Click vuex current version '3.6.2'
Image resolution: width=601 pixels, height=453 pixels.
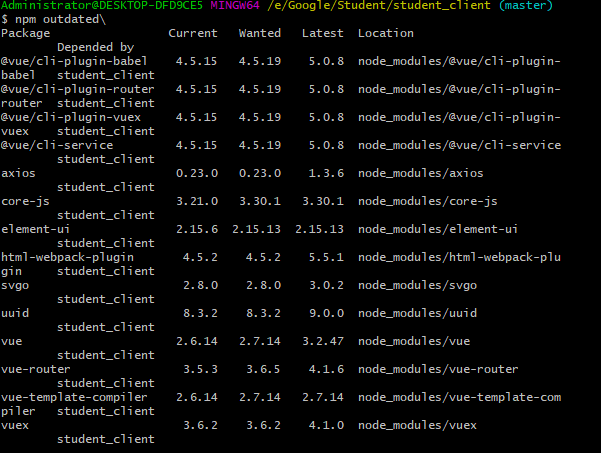tap(200, 425)
